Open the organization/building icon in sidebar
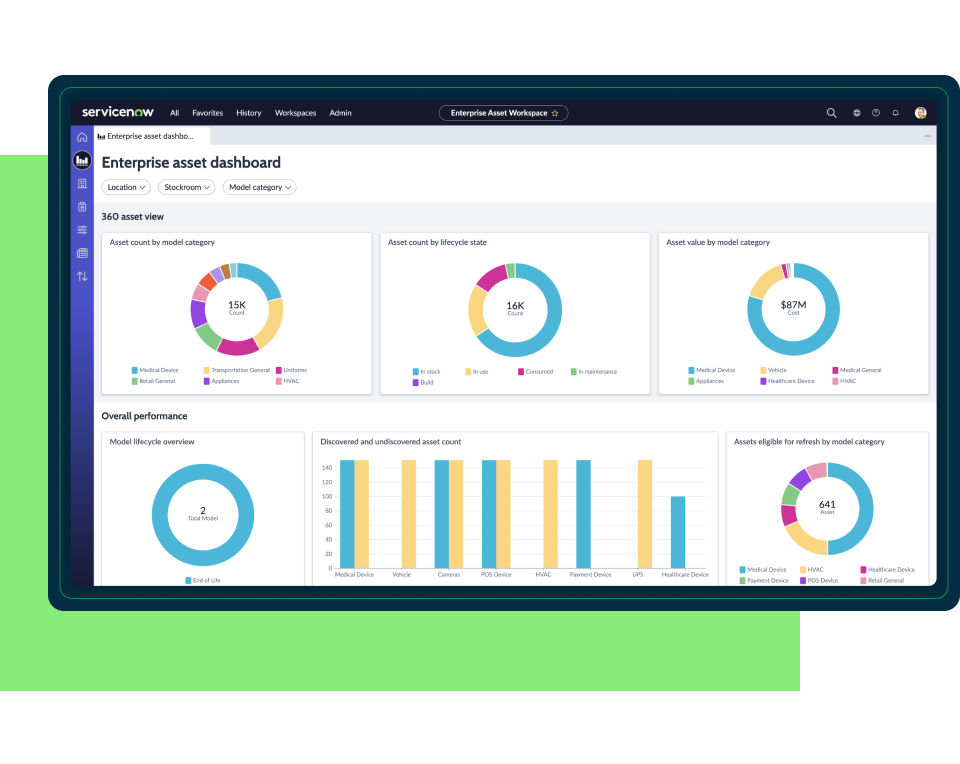The width and height of the screenshot is (960, 764). [82, 184]
